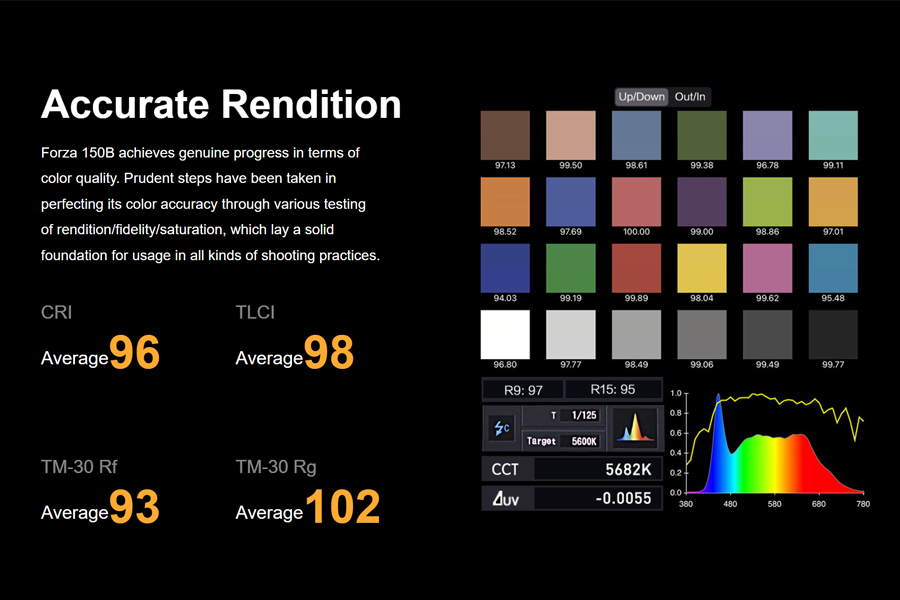Choose the green swatch labeled 99.19
900x600 pixels.
coord(571,268)
